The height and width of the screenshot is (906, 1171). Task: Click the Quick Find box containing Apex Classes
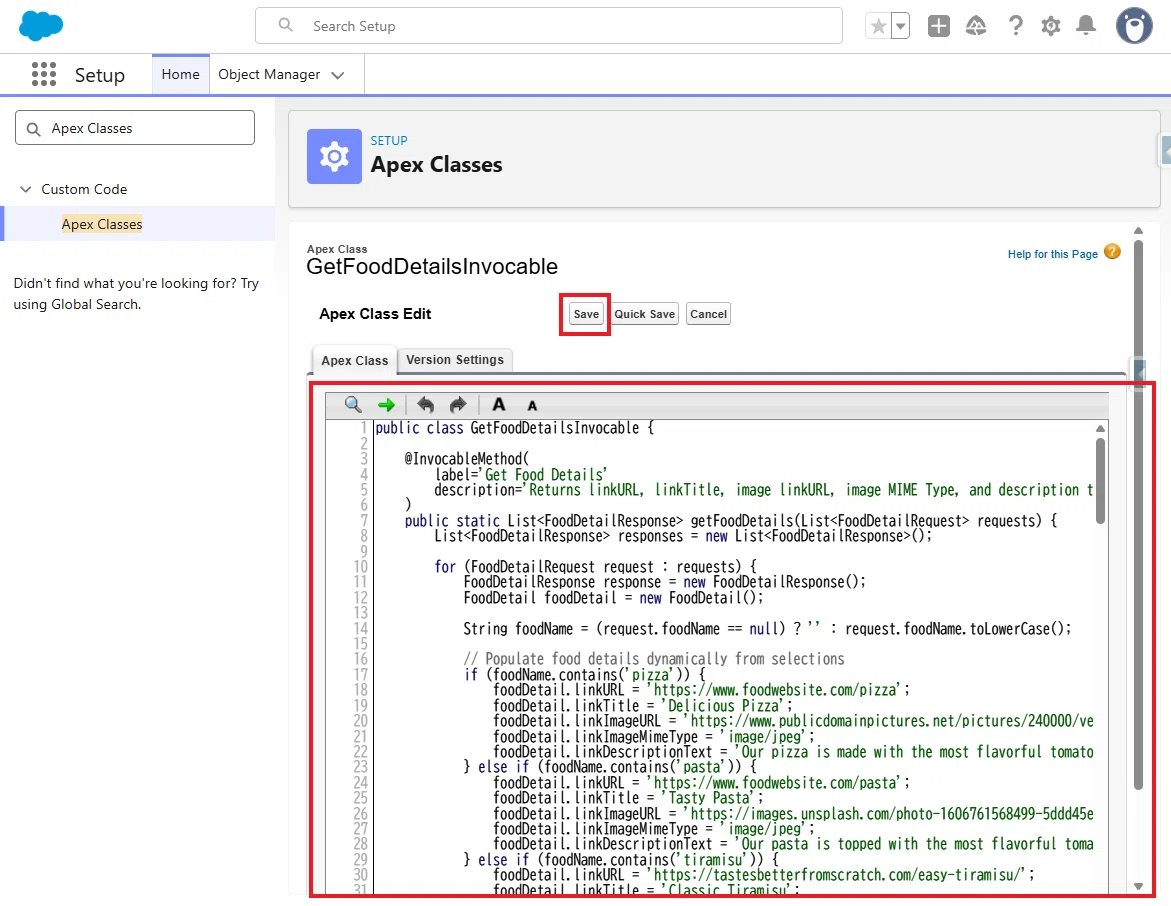[134, 128]
